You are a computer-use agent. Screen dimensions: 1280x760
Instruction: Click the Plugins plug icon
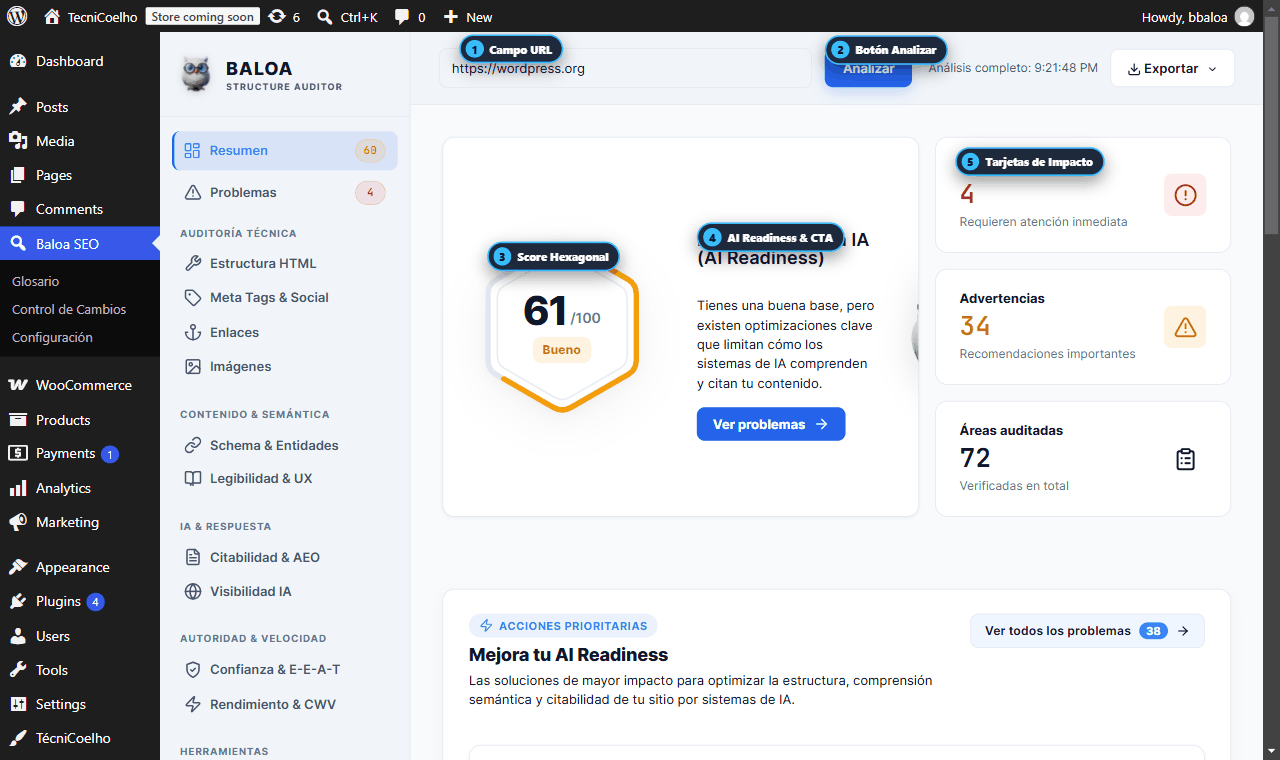(18, 601)
